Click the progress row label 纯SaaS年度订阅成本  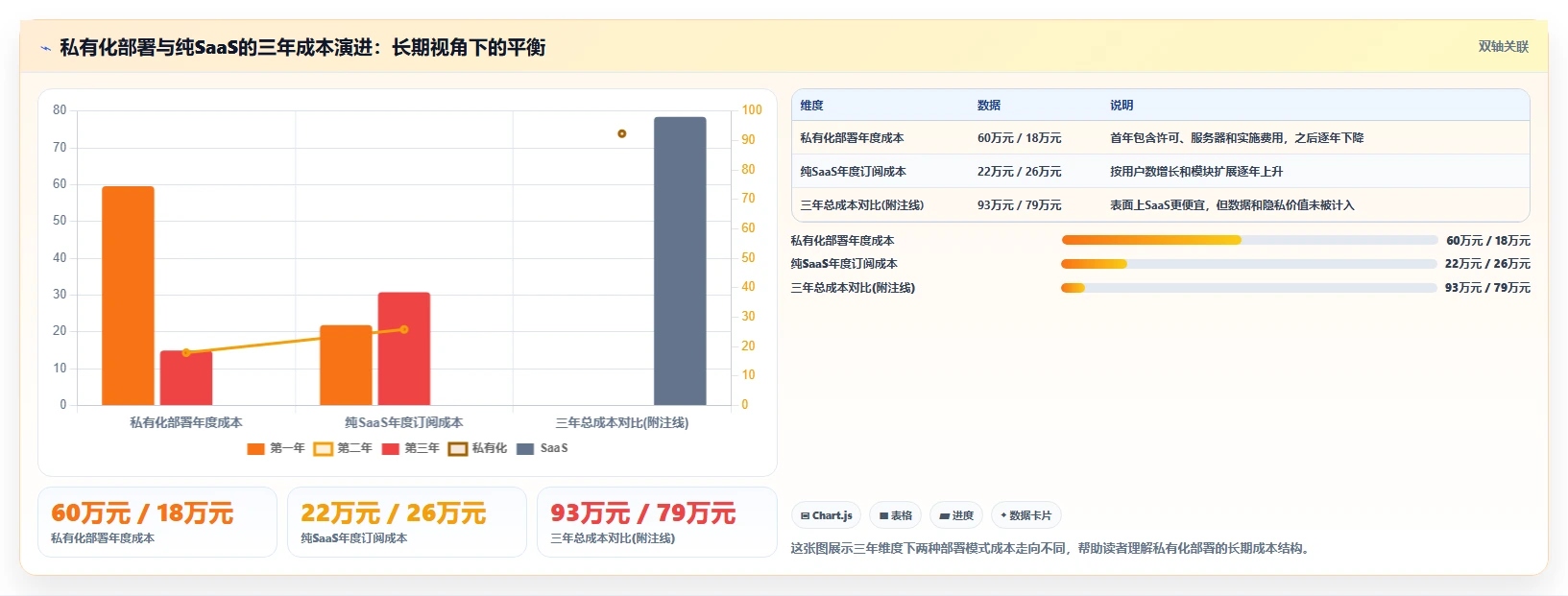coord(844,264)
